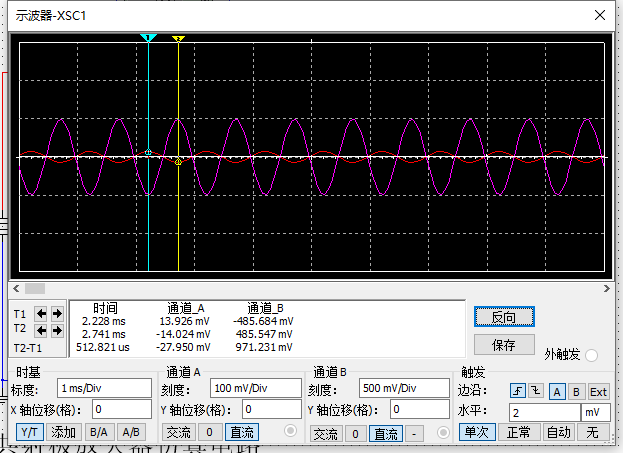623x453 pixels.
Task: Click channel B Y 轴位移 field
Action: point(420,409)
